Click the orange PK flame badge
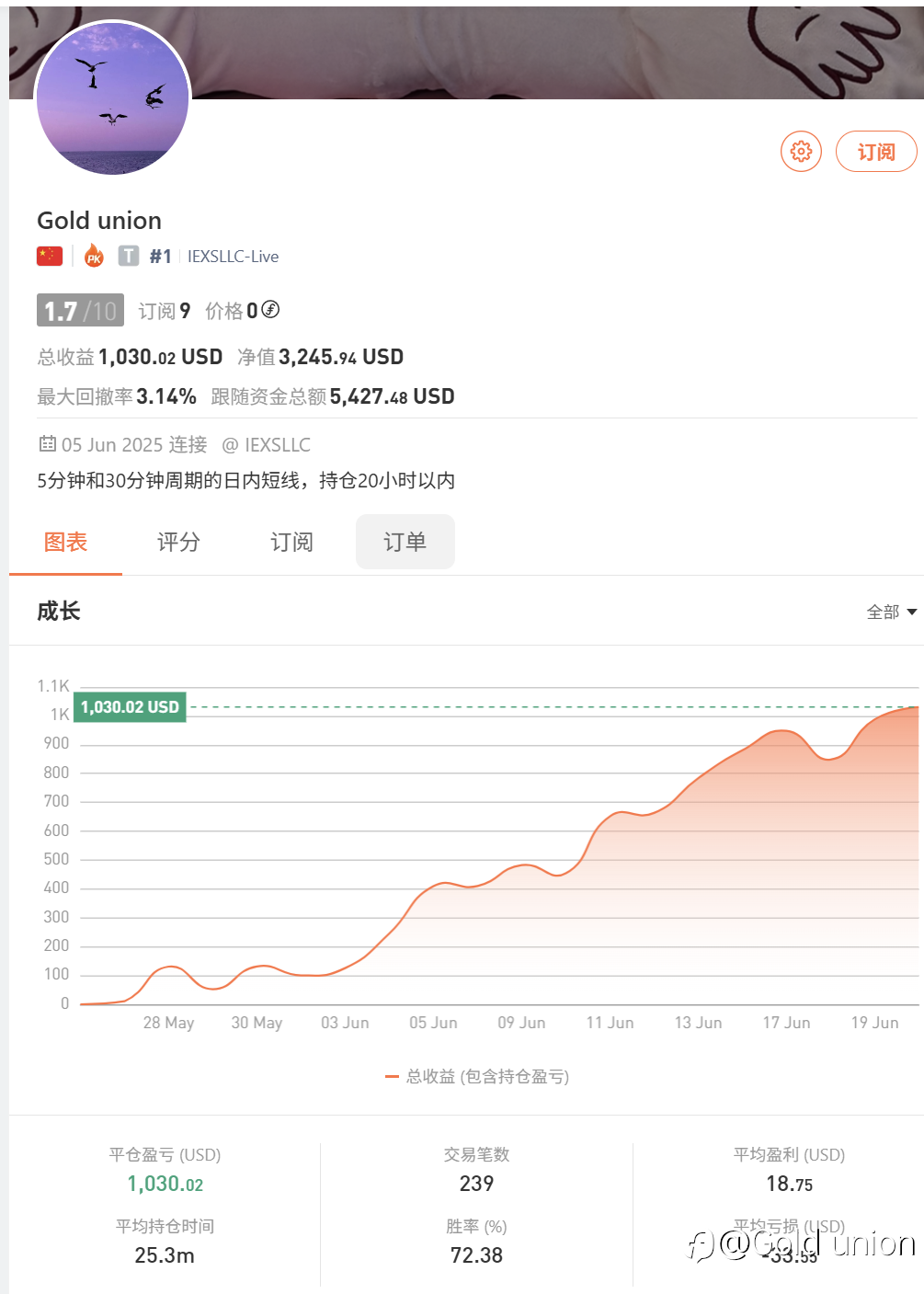This screenshot has width=924, height=1294. (94, 256)
